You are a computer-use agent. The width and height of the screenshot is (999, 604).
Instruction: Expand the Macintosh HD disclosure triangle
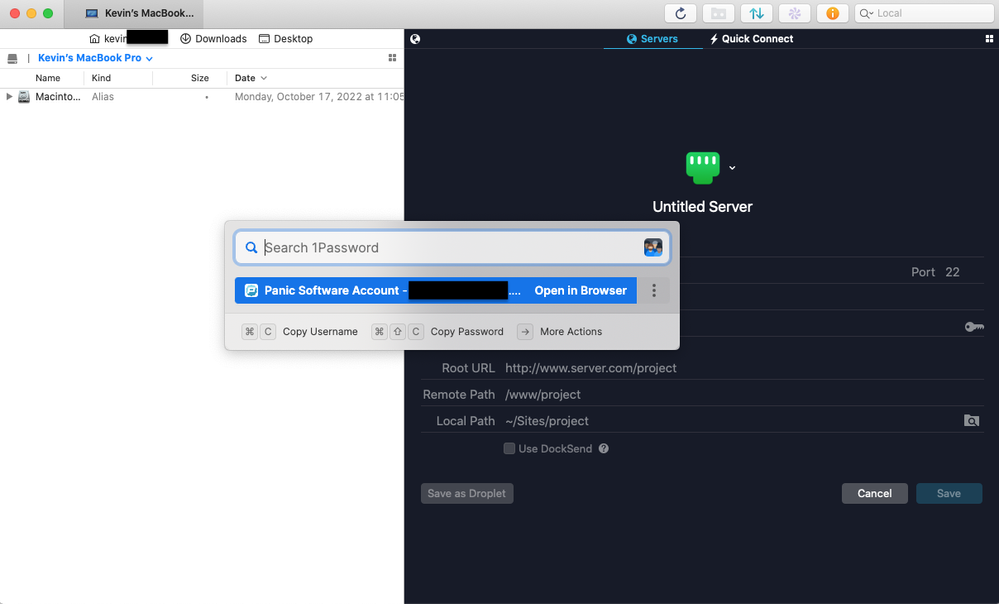pos(9,97)
